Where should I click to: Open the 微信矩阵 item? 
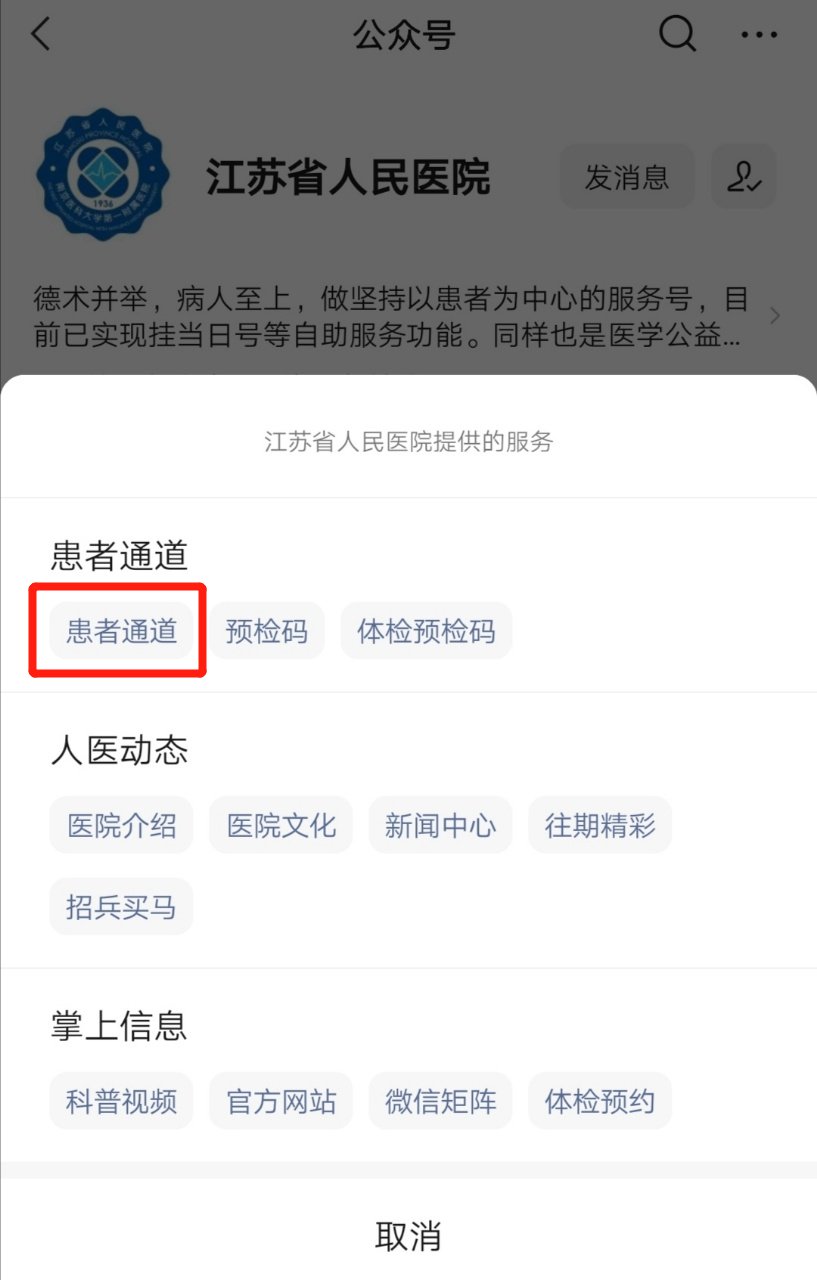tap(440, 1101)
